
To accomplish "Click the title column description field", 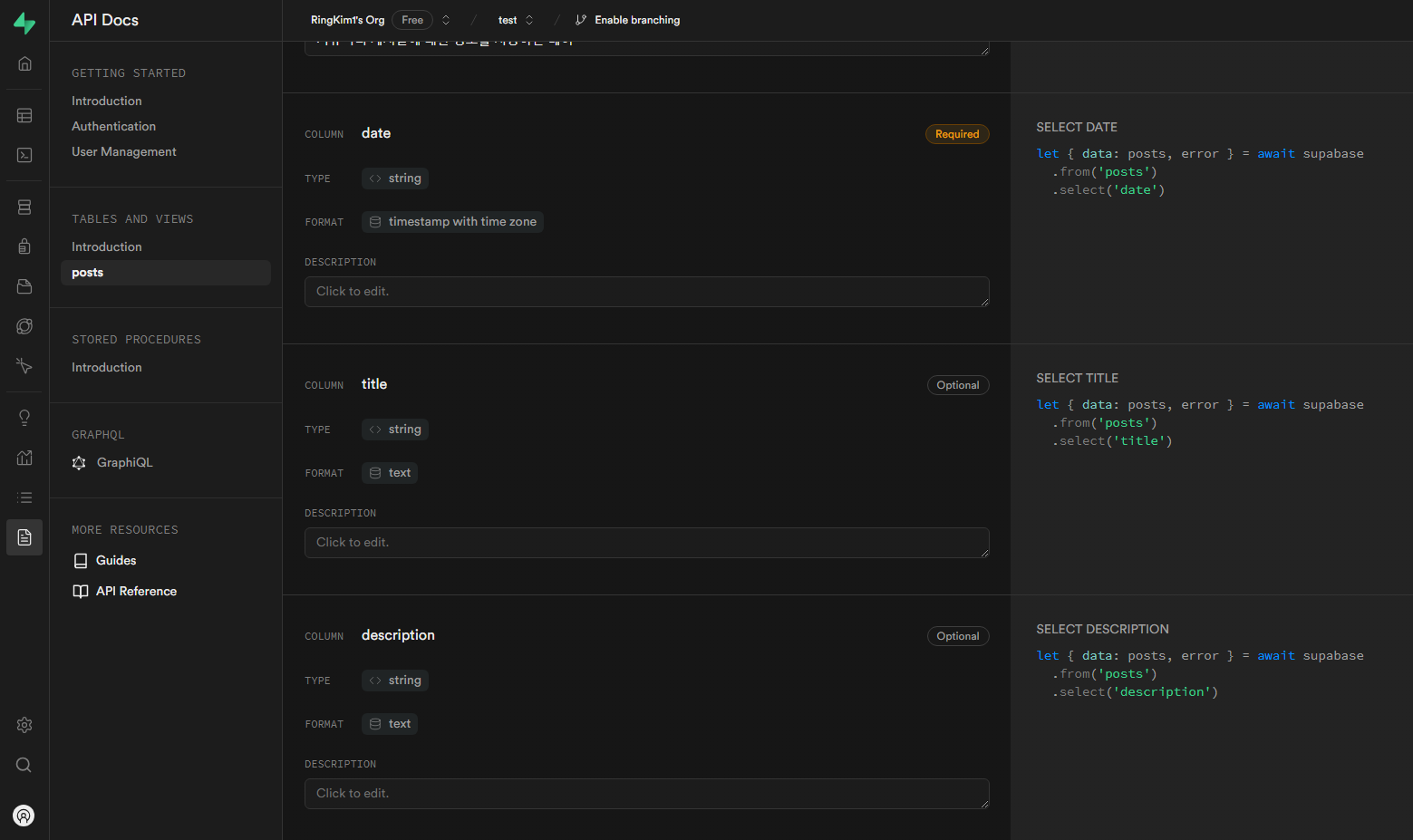I will pyautogui.click(x=646, y=543).
